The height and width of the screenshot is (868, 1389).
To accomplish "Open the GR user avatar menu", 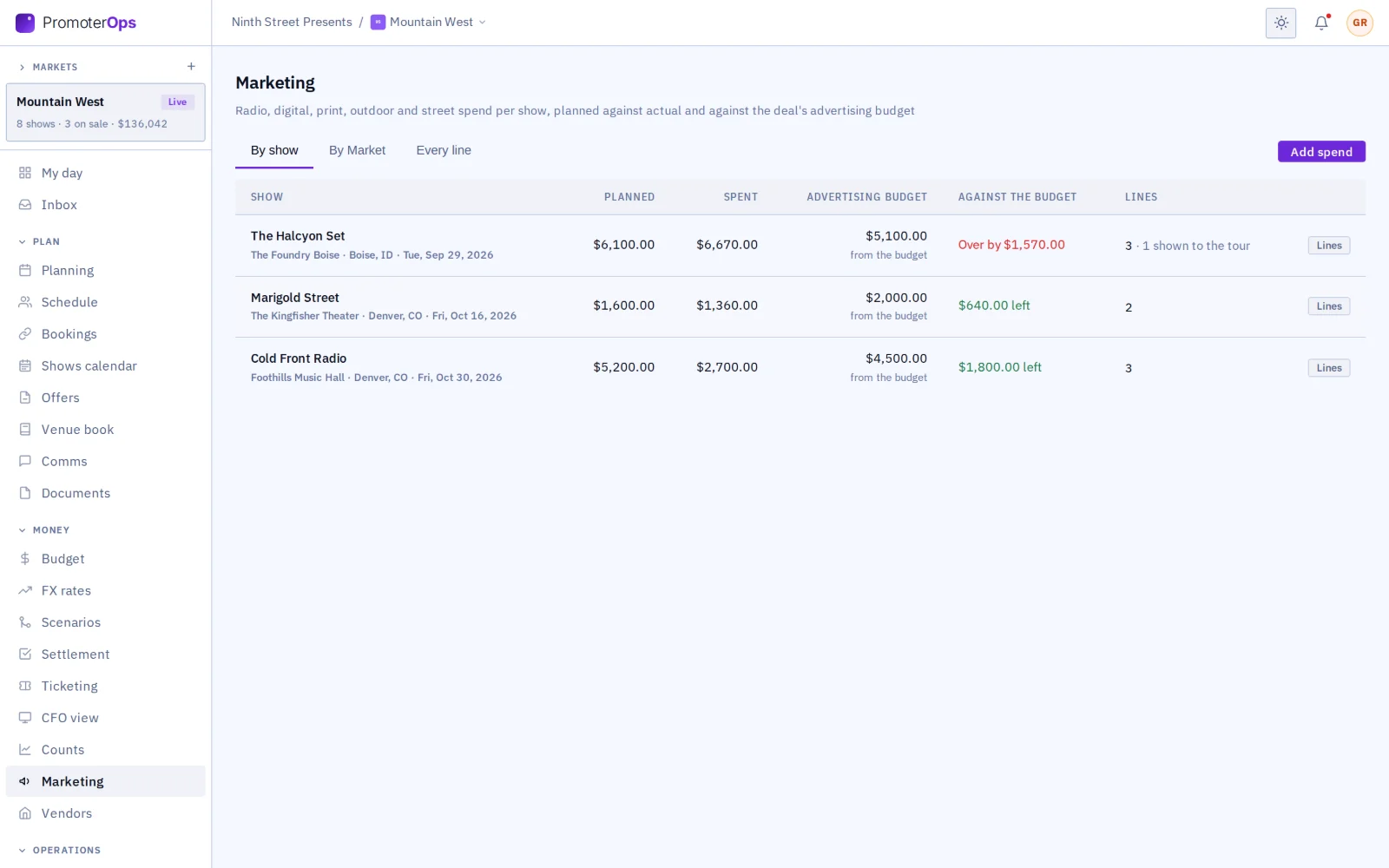I will pyautogui.click(x=1359, y=23).
